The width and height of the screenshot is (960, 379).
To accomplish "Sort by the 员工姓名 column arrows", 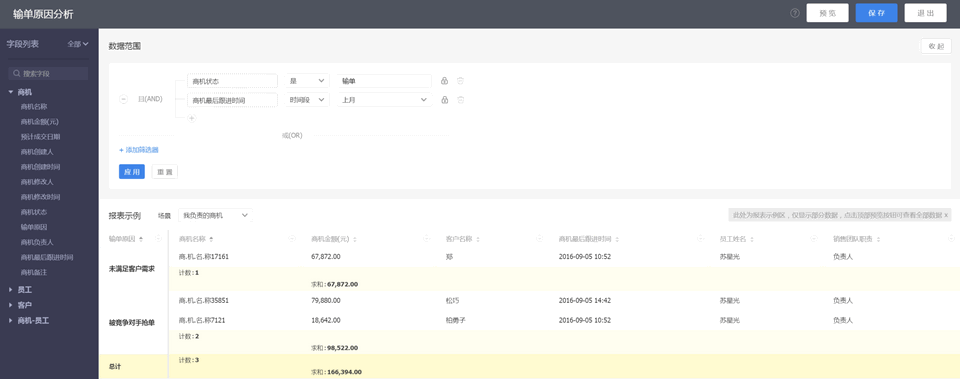I will coord(752,239).
